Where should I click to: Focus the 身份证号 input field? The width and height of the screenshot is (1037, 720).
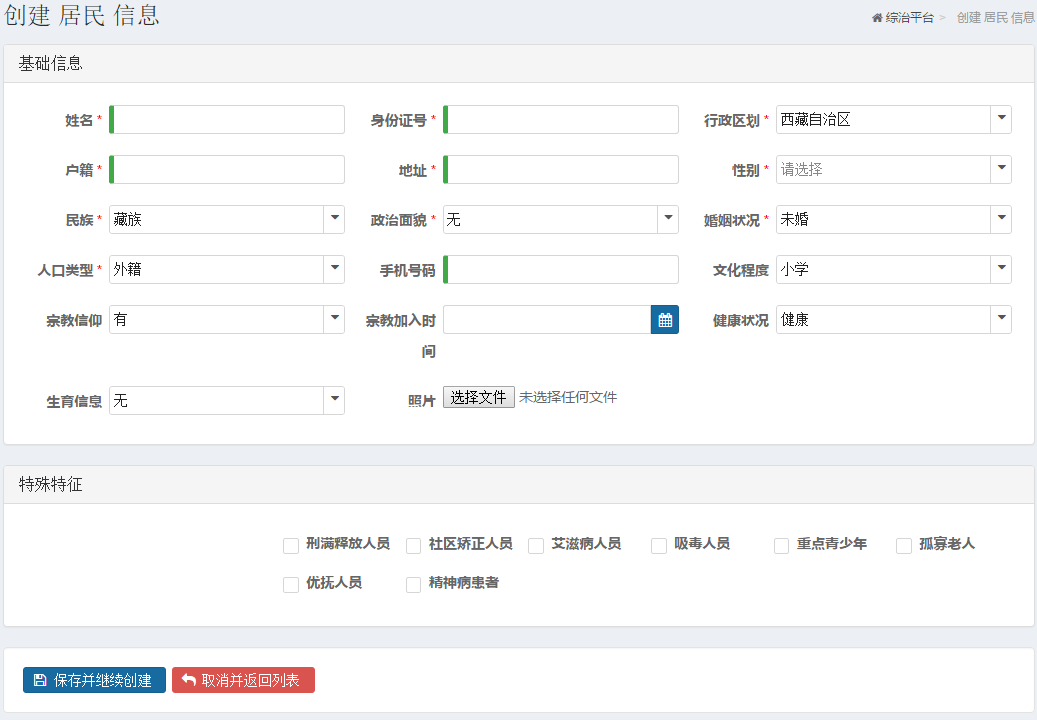coord(561,120)
